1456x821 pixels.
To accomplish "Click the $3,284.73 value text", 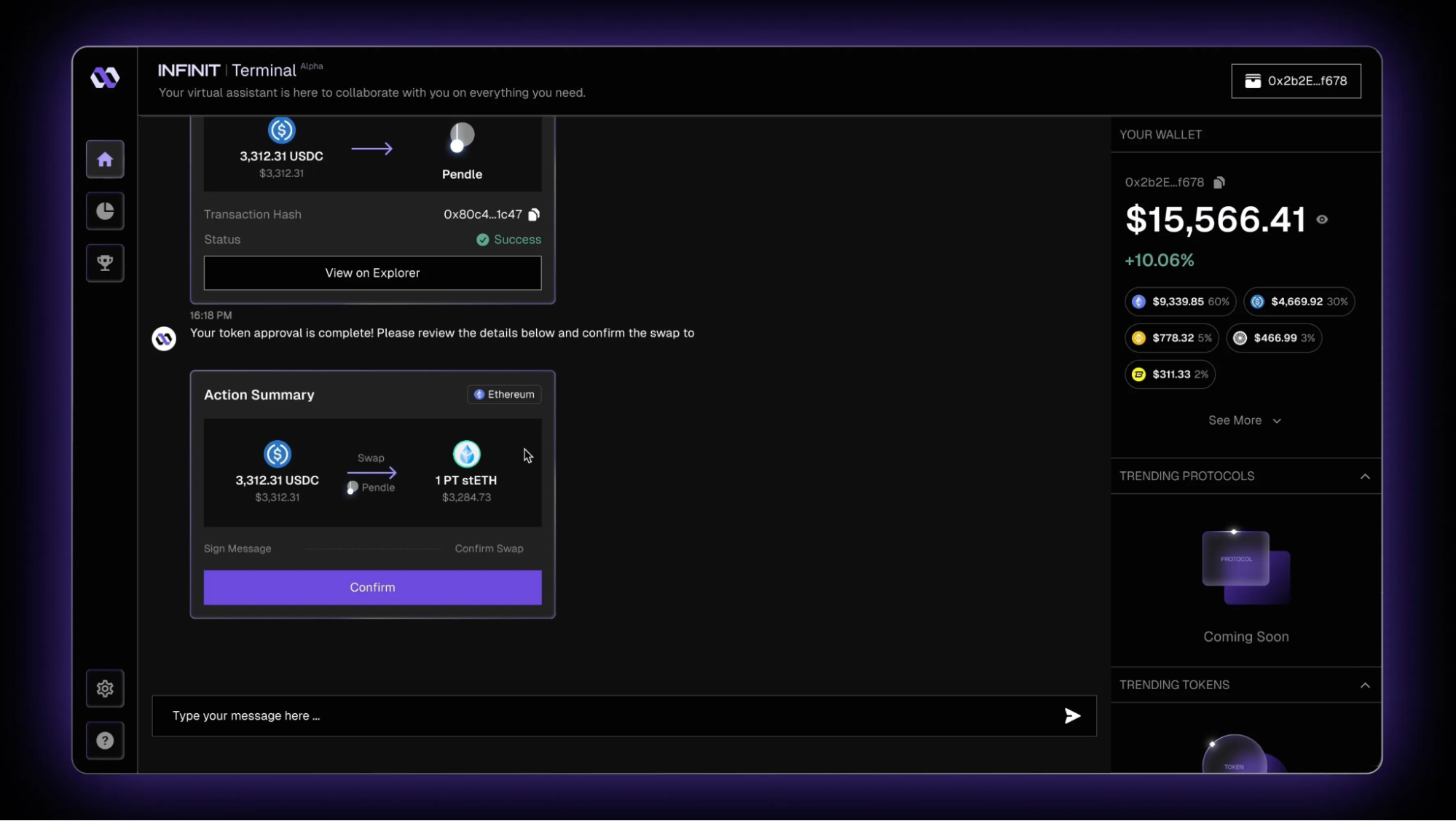I will point(467,498).
